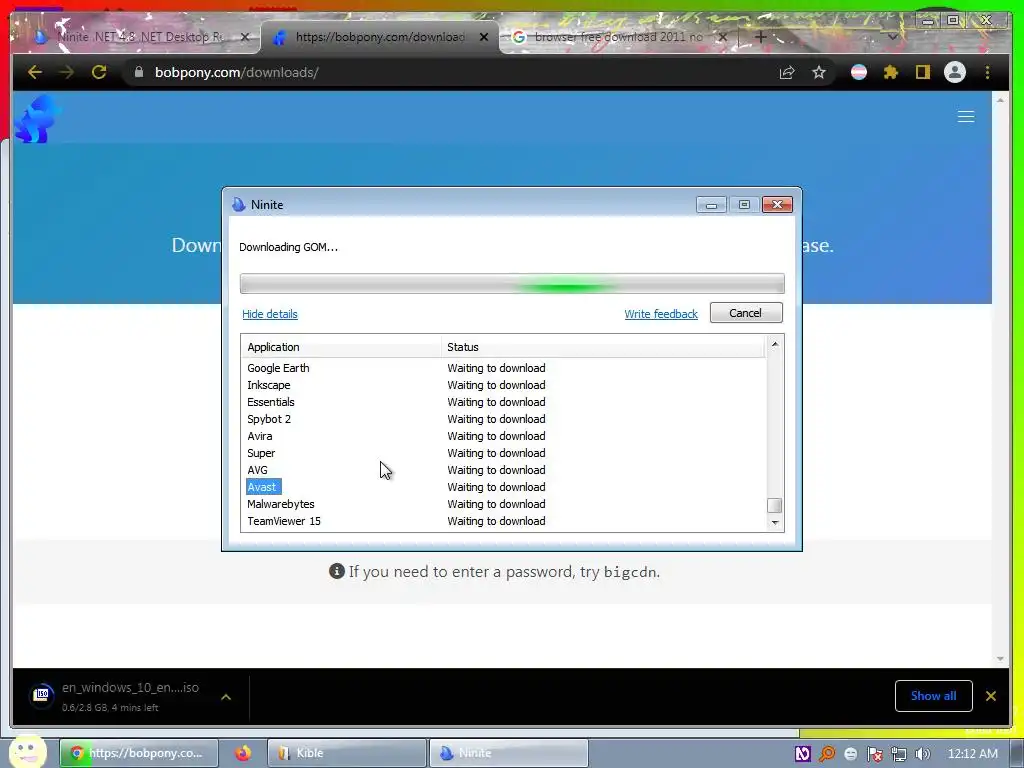Expand options for the windows ISO download
The width and height of the screenshot is (1024, 768).
point(226,697)
